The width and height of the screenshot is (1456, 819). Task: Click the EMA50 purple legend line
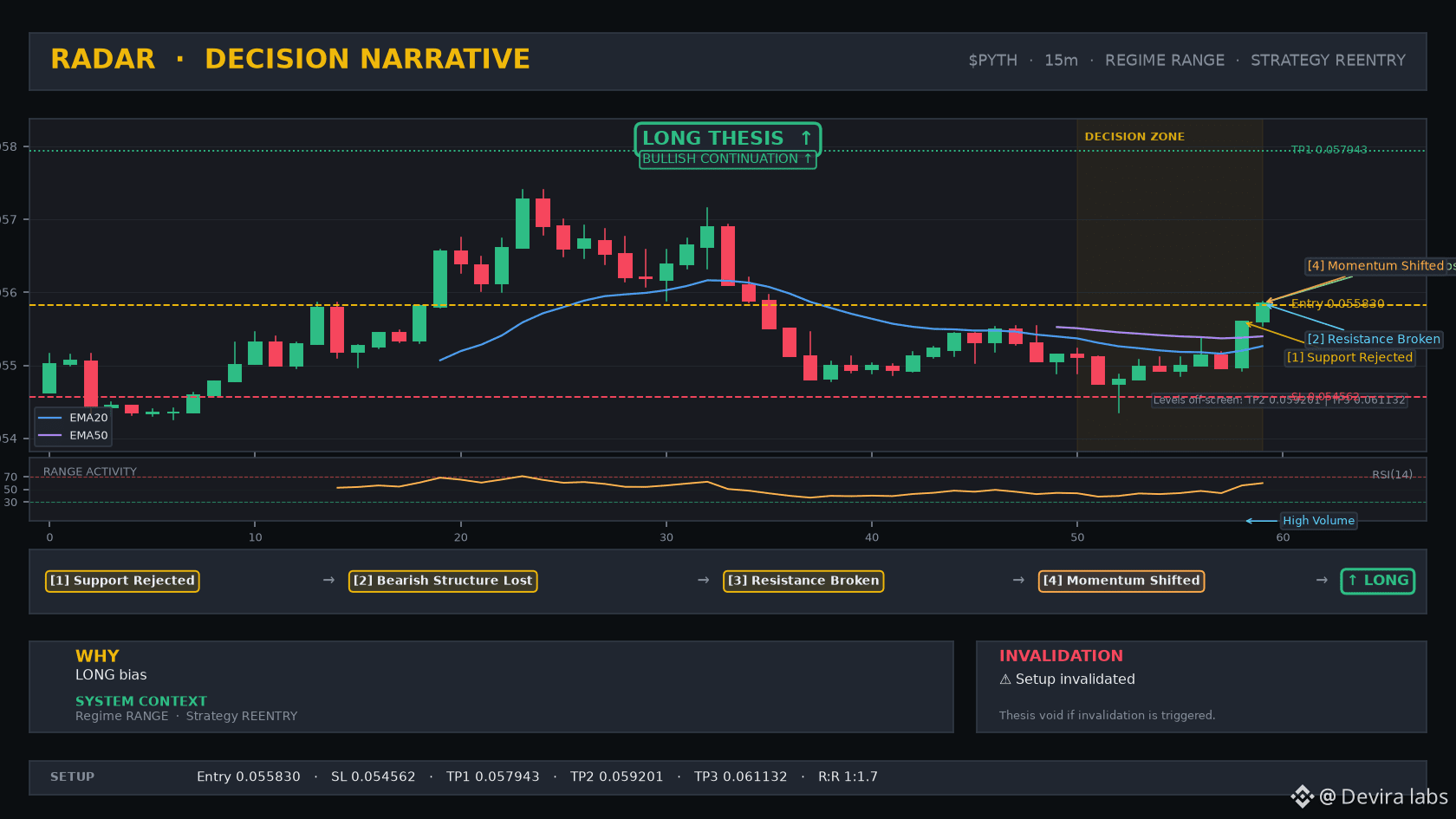(x=50, y=435)
